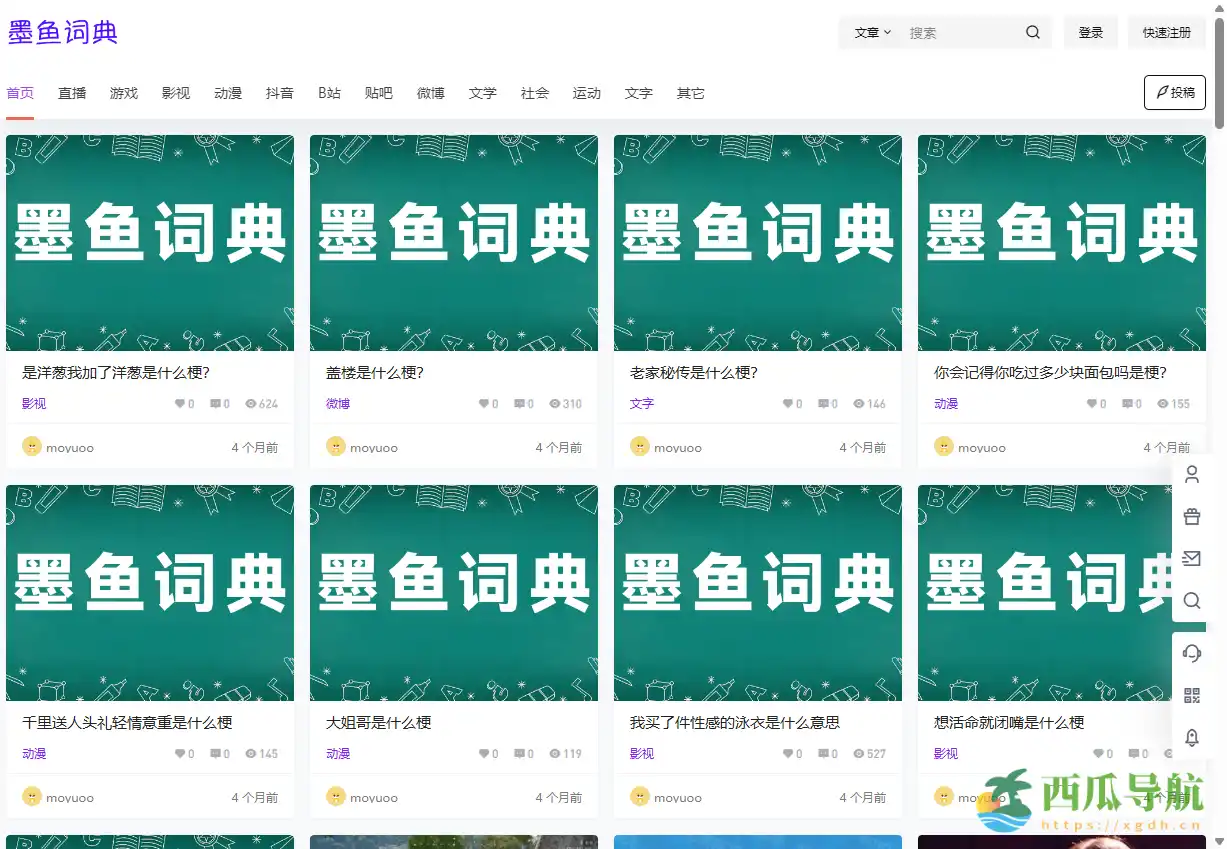Screen dimensions: 1227x849
Task: Click the gift icon on the right sidebar
Action: [1191, 517]
